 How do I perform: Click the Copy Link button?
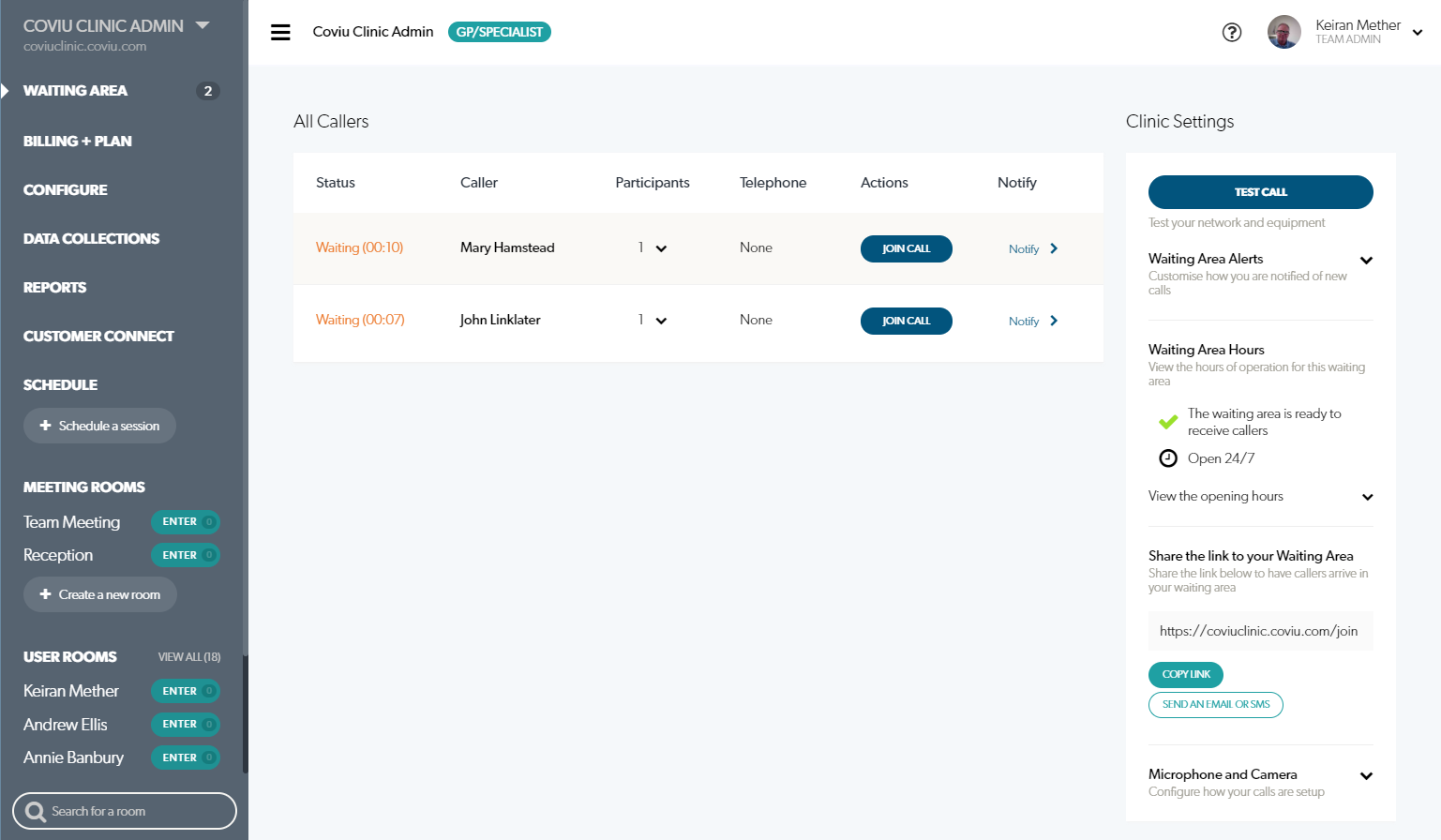[x=1186, y=674]
